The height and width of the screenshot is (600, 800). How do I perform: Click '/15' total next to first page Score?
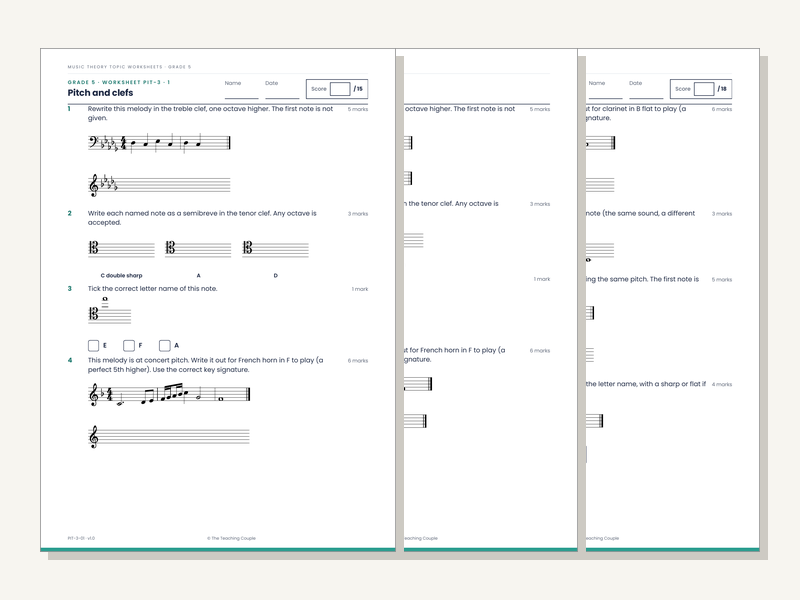pos(358,89)
